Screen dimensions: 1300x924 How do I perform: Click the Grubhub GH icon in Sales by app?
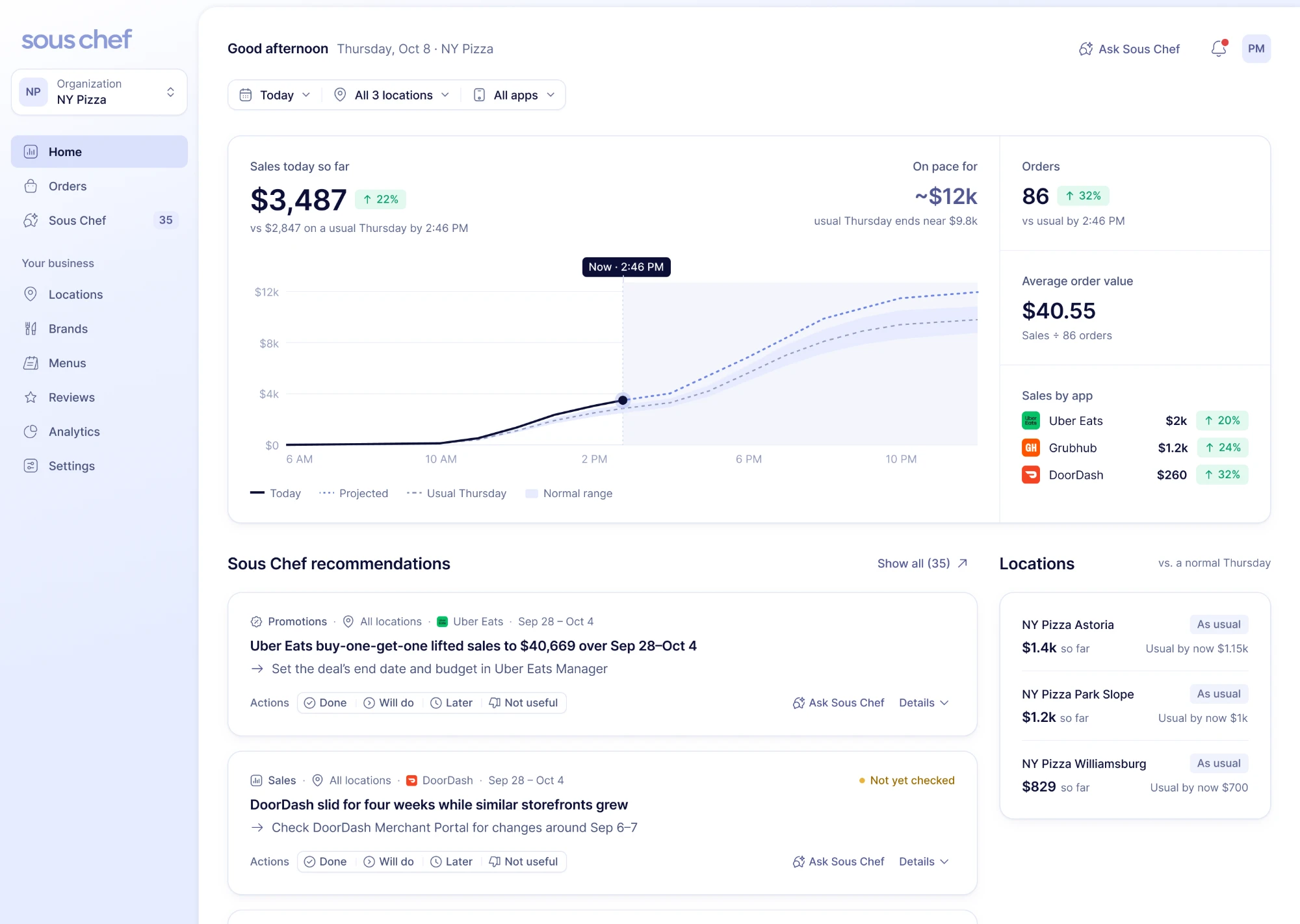[1030, 448]
